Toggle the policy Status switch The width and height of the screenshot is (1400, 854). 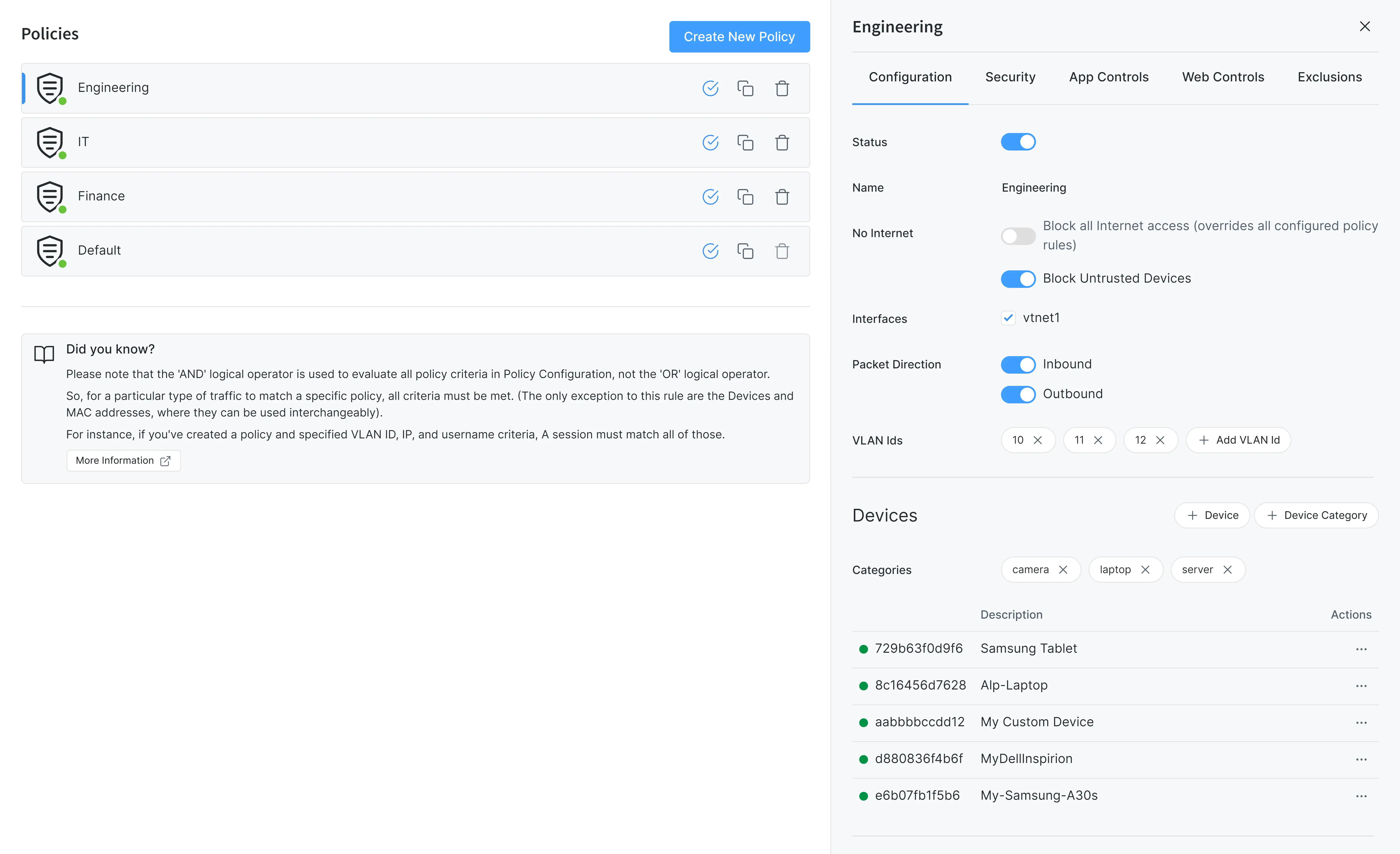click(x=1018, y=142)
